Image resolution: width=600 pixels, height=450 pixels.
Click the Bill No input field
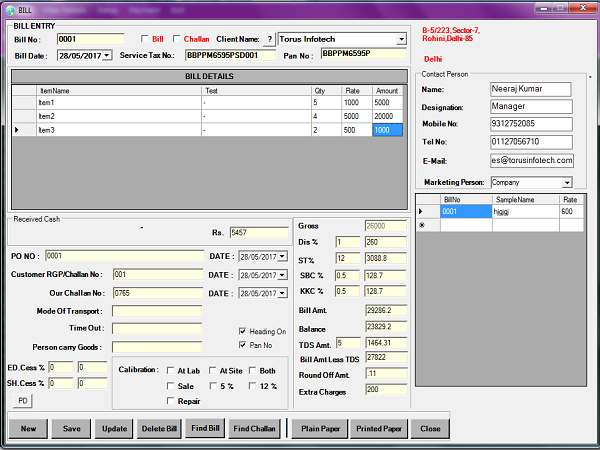(x=91, y=39)
